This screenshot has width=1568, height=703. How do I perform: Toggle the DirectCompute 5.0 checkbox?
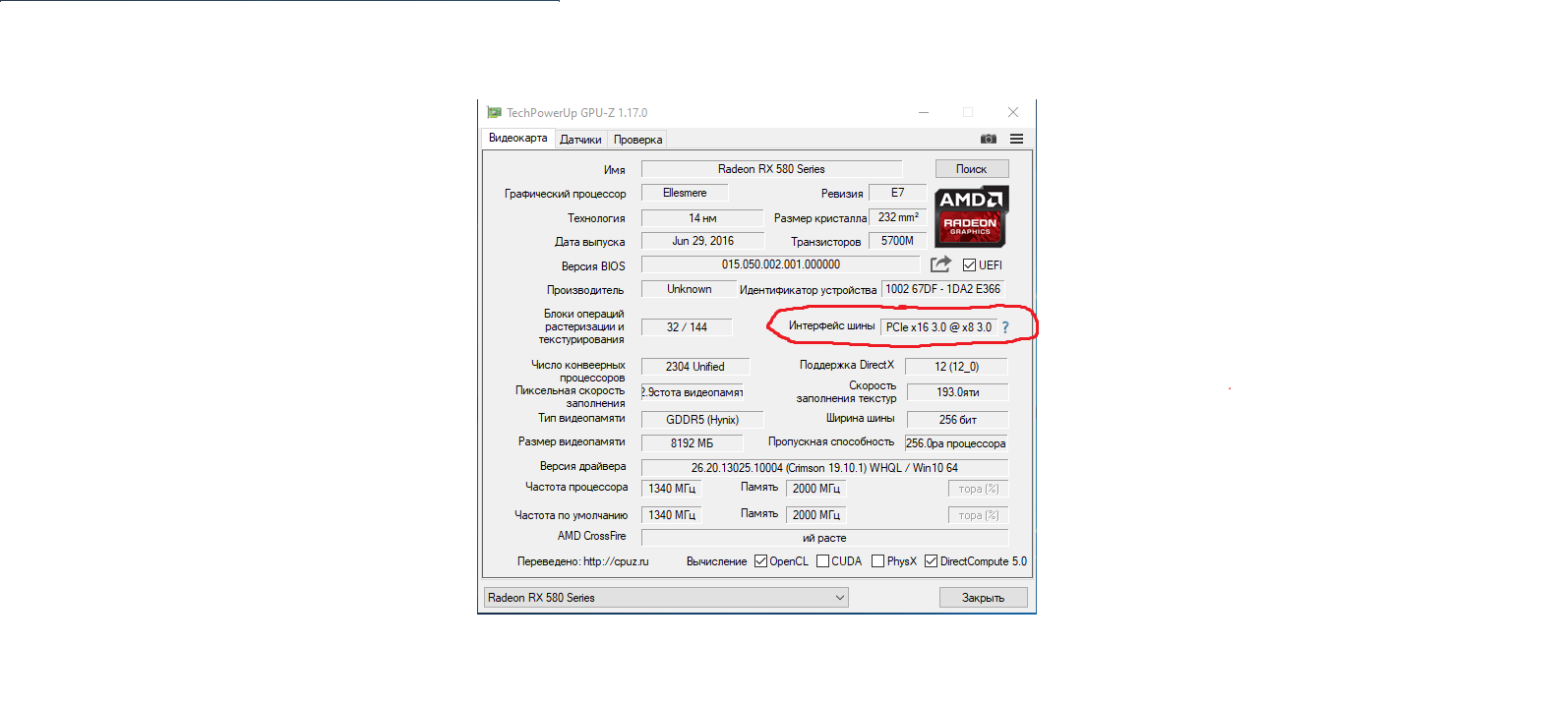931,561
